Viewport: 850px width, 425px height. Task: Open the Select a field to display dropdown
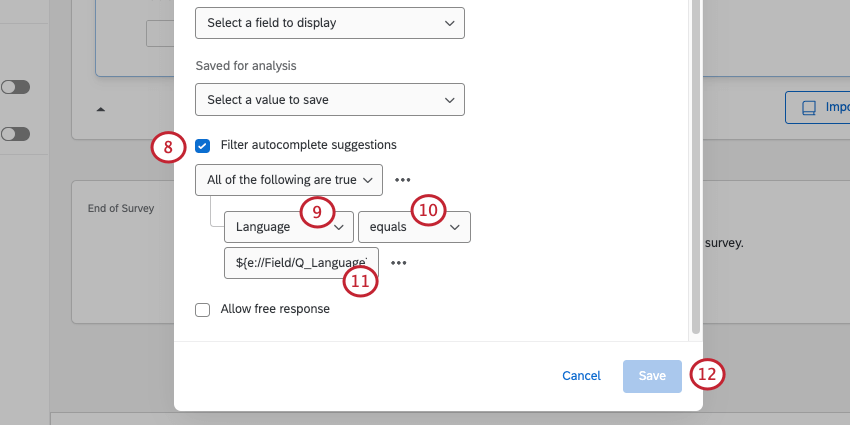pos(330,22)
